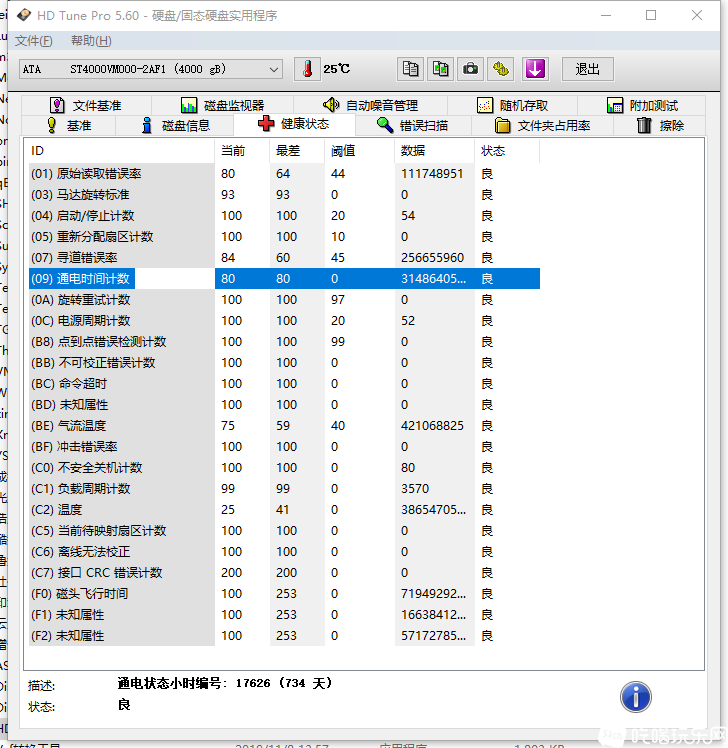The image size is (728, 748).
Task: Click the 阈值 column header
Action: pos(360,151)
